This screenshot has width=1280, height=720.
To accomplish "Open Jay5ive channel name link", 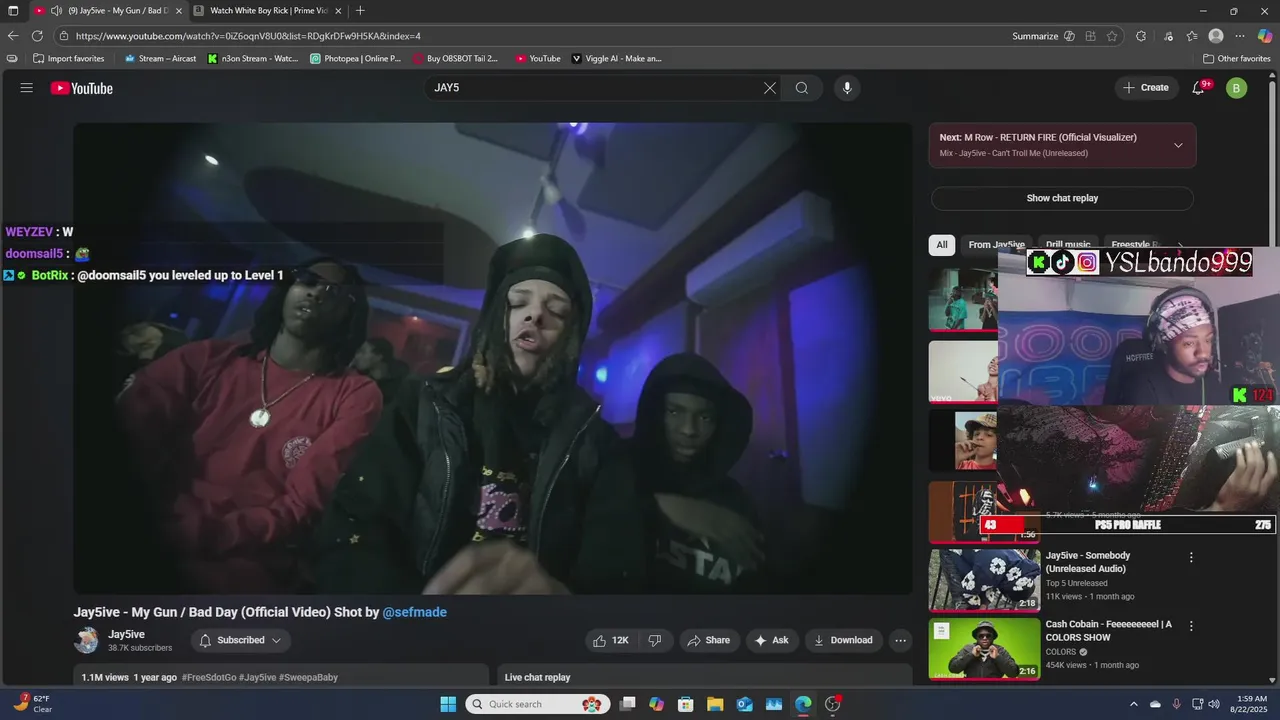I will pyautogui.click(x=126, y=634).
